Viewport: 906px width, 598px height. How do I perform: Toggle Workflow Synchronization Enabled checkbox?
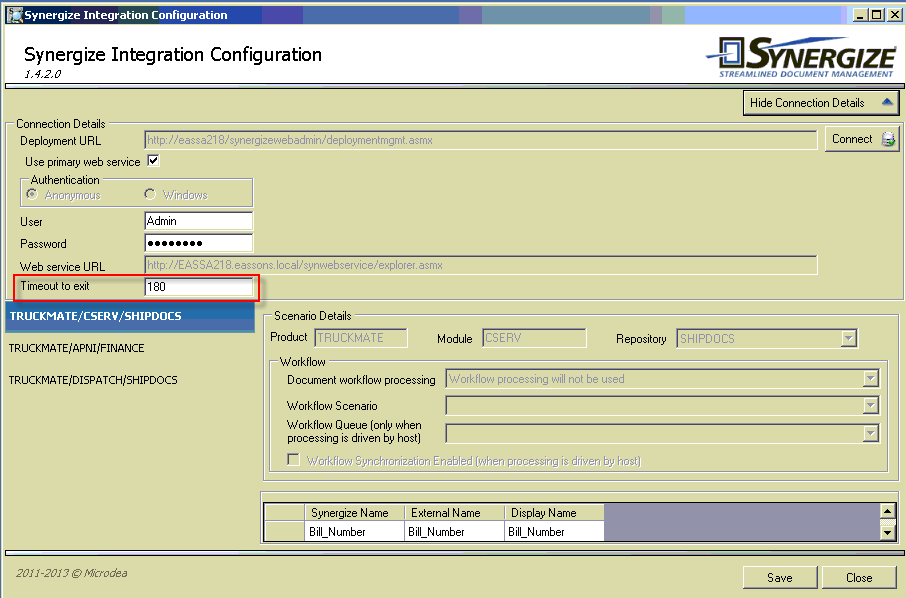[294, 460]
